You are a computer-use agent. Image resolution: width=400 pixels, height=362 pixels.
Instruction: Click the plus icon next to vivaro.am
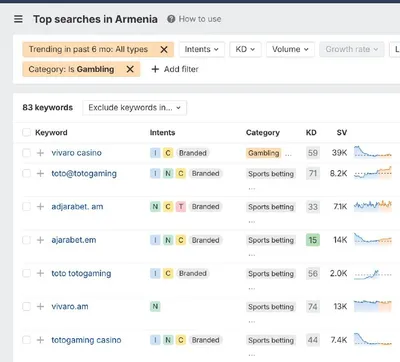(x=40, y=306)
